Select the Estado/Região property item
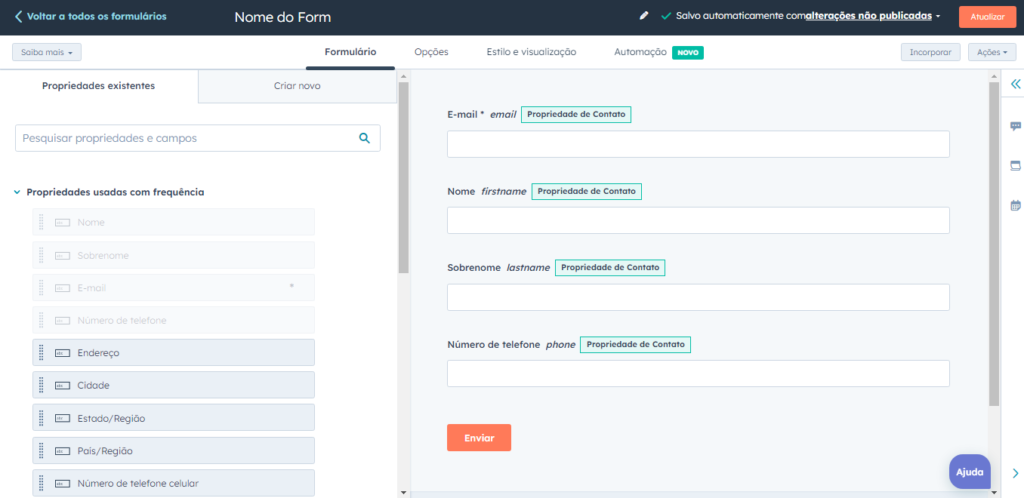This screenshot has height=498, width=1024. (x=174, y=418)
